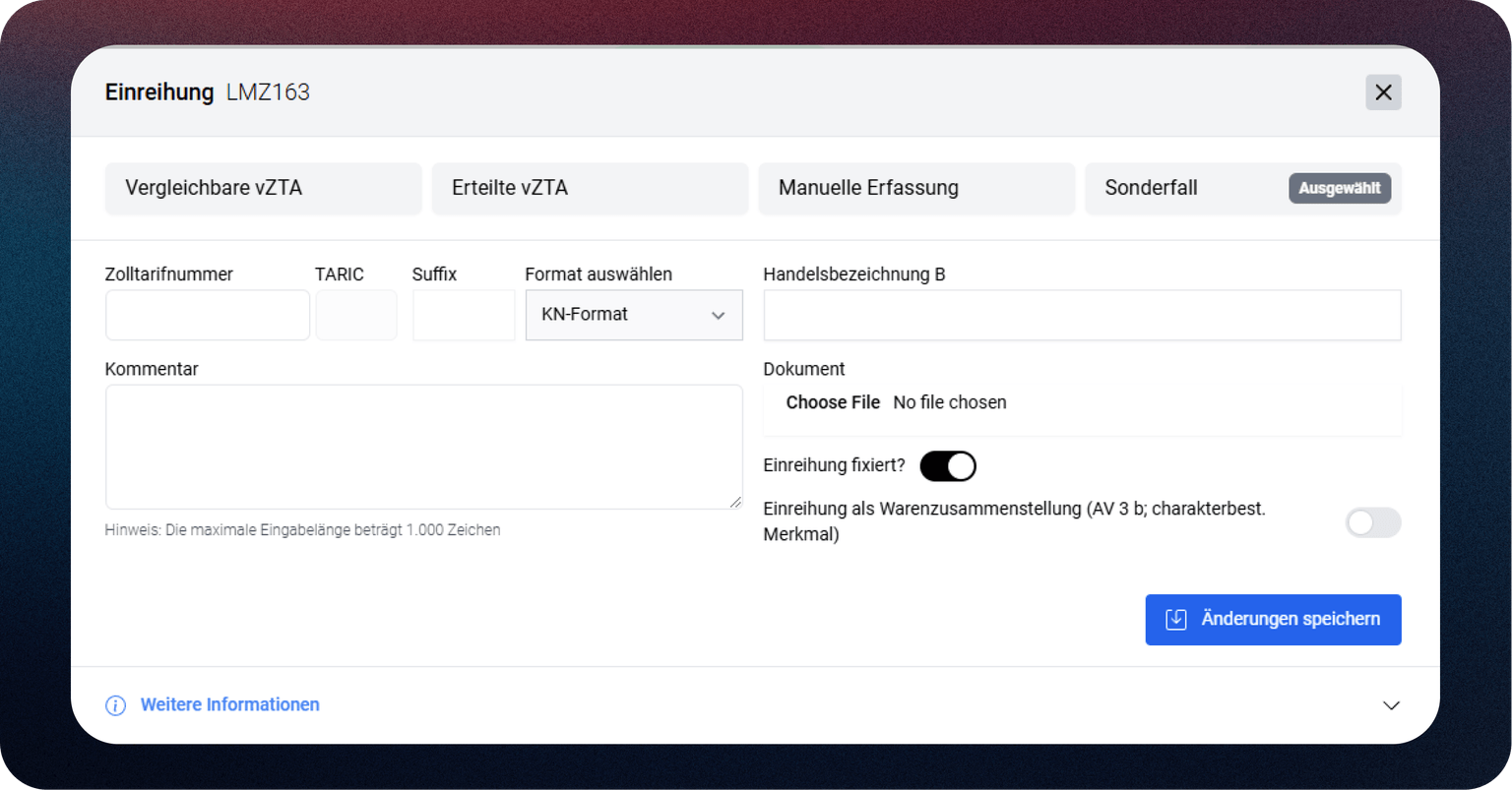Enable Einreihung als Warenzusammenstellung toggle

[x=1372, y=522]
